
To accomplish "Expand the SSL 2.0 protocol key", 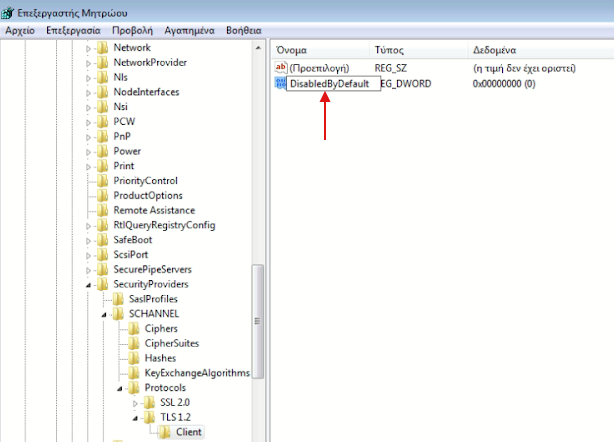I will coord(136,403).
